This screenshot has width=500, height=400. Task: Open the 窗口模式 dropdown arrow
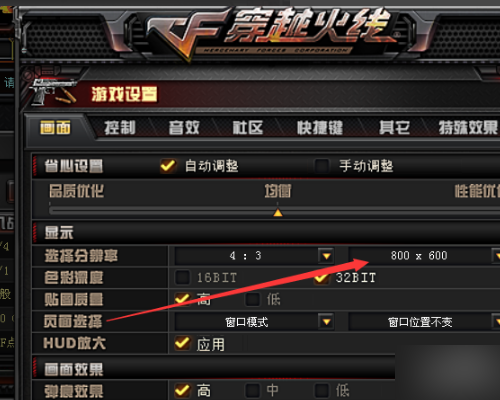pos(326,322)
